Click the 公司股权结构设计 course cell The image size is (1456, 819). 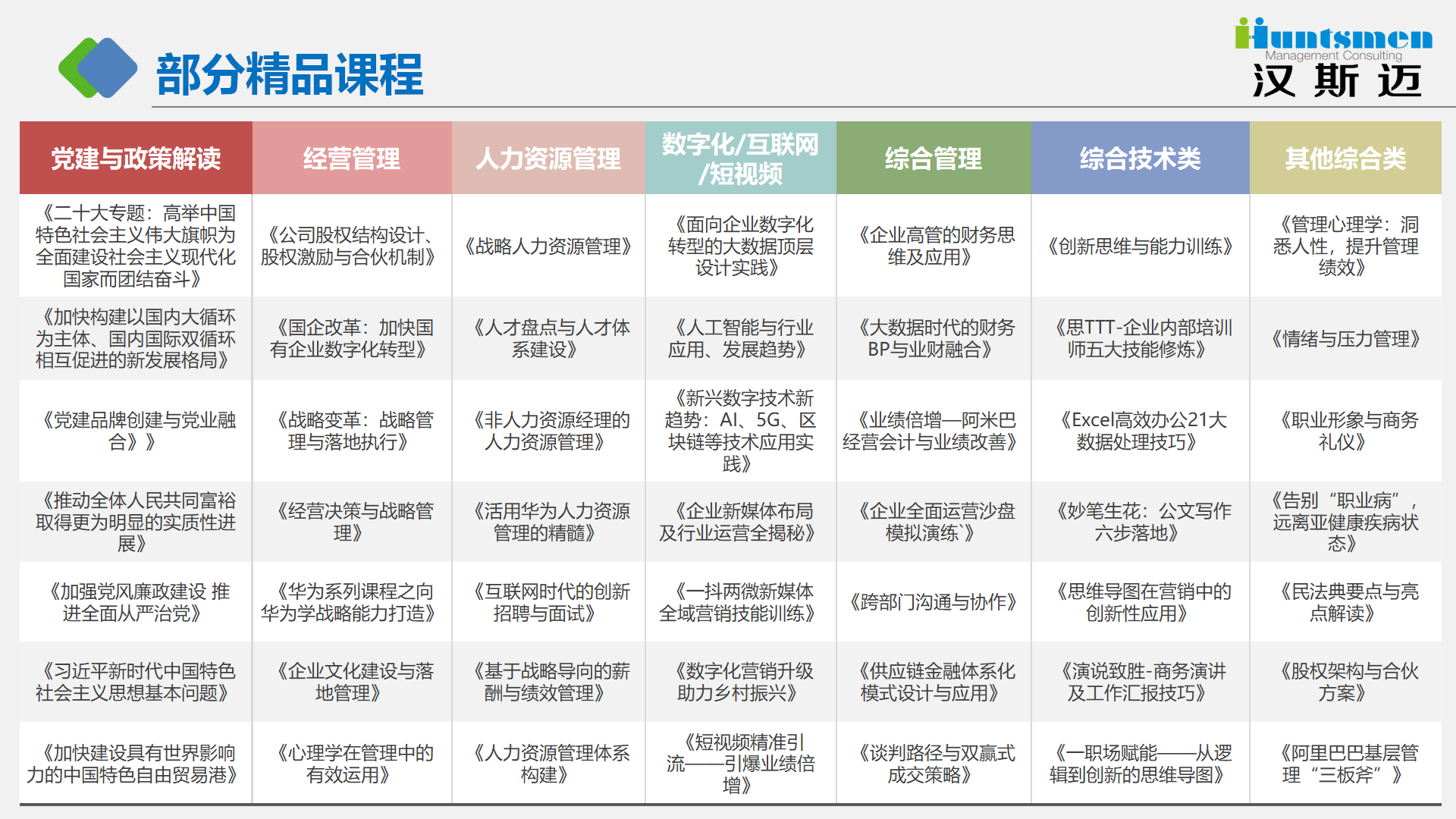tap(352, 246)
